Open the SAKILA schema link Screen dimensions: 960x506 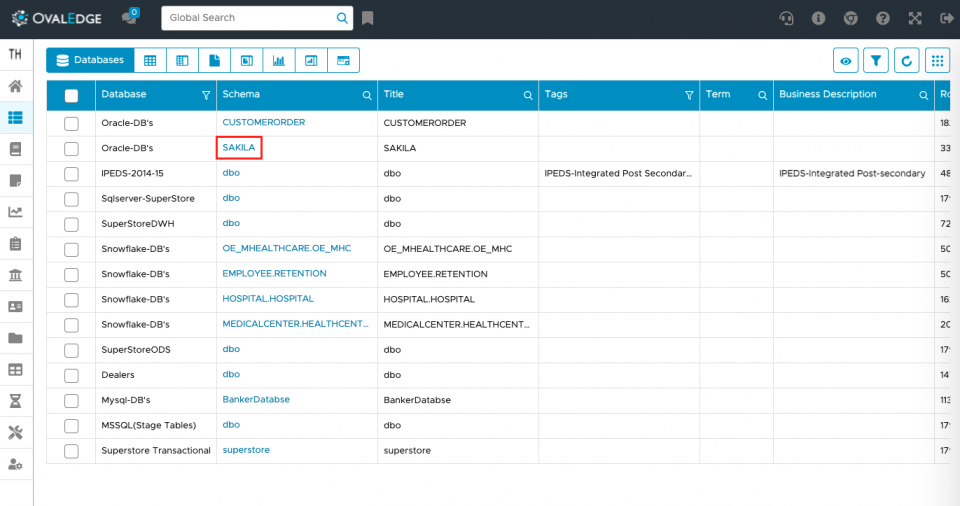tap(239, 148)
